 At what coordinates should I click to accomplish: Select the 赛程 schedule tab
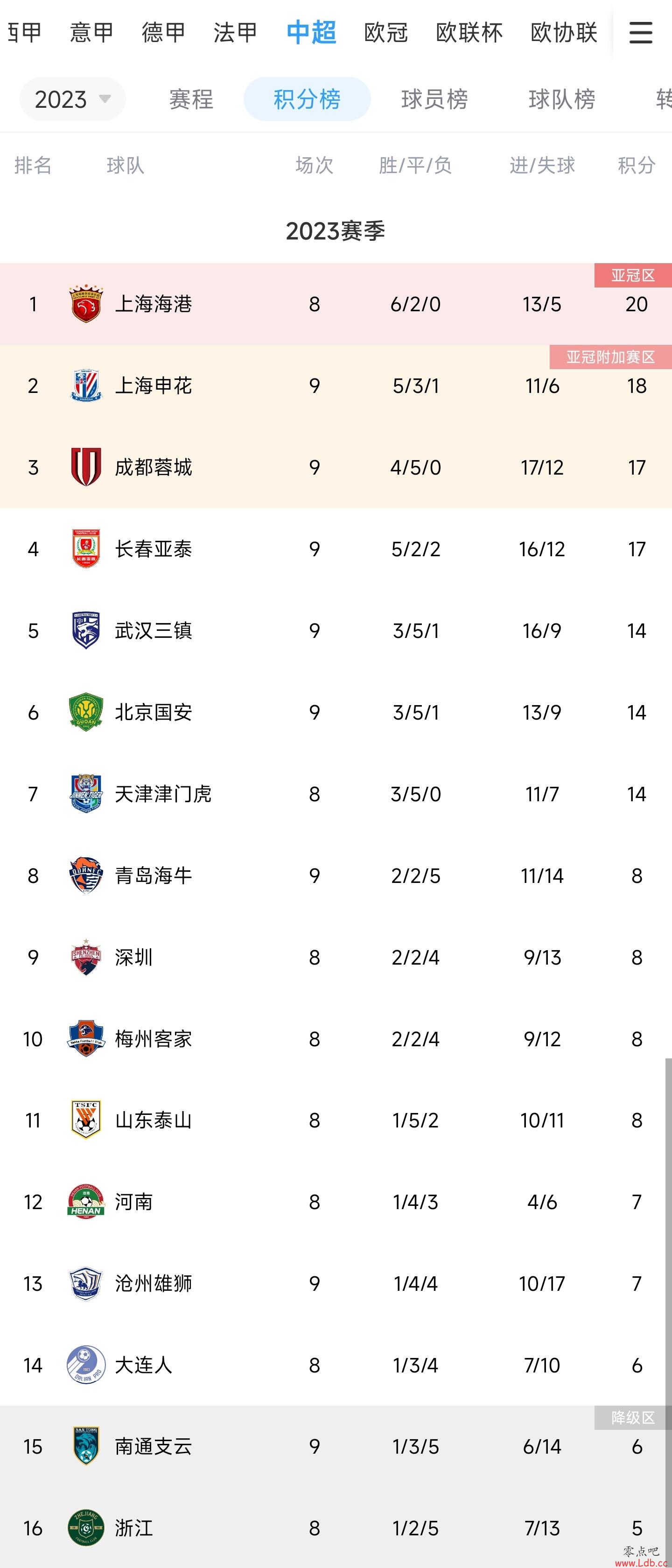191,98
